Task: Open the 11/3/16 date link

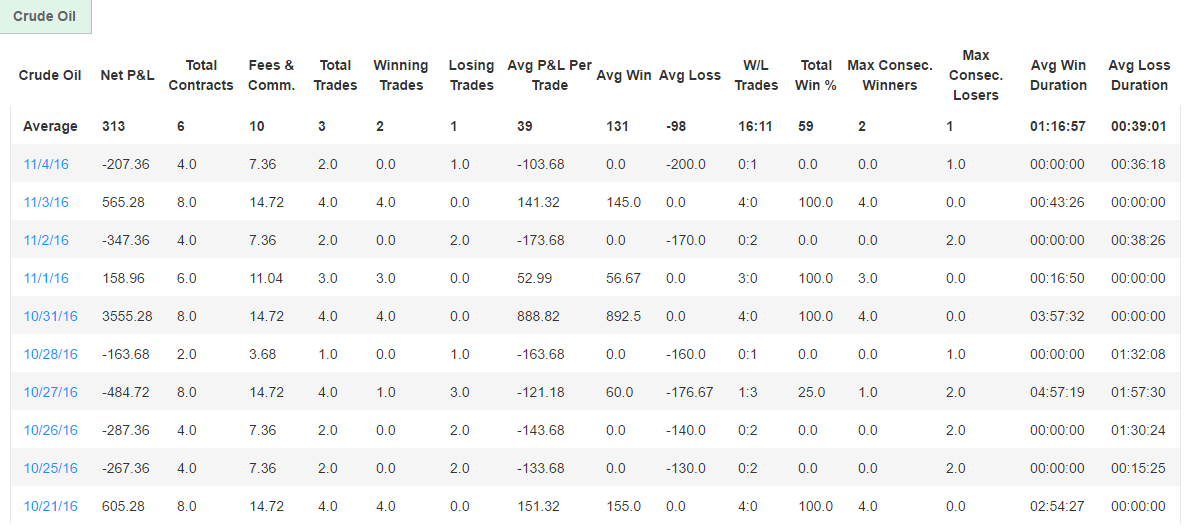Action: pyautogui.click(x=46, y=202)
